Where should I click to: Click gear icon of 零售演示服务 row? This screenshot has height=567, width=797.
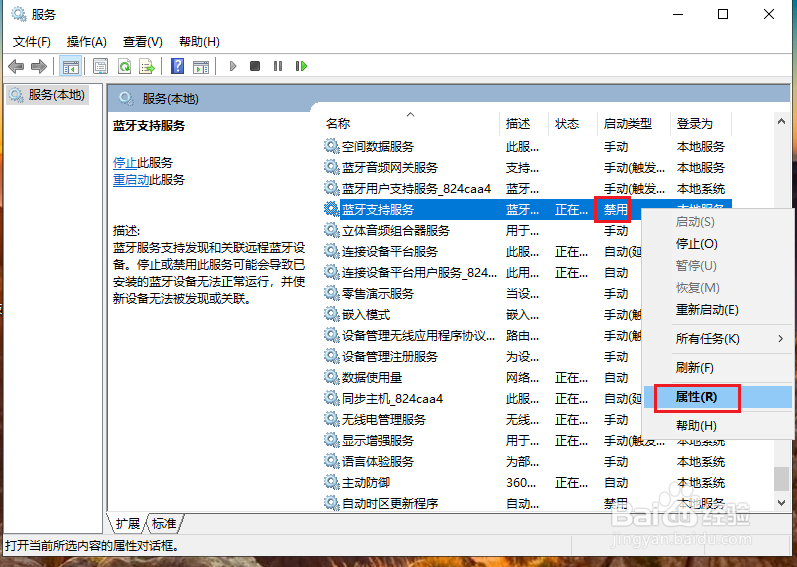click(331, 293)
